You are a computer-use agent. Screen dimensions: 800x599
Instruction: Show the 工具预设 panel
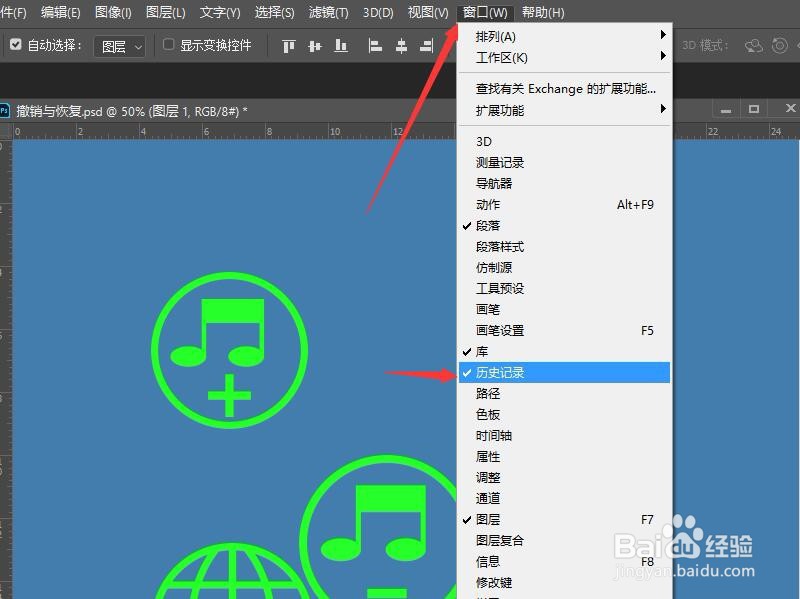pos(564,288)
